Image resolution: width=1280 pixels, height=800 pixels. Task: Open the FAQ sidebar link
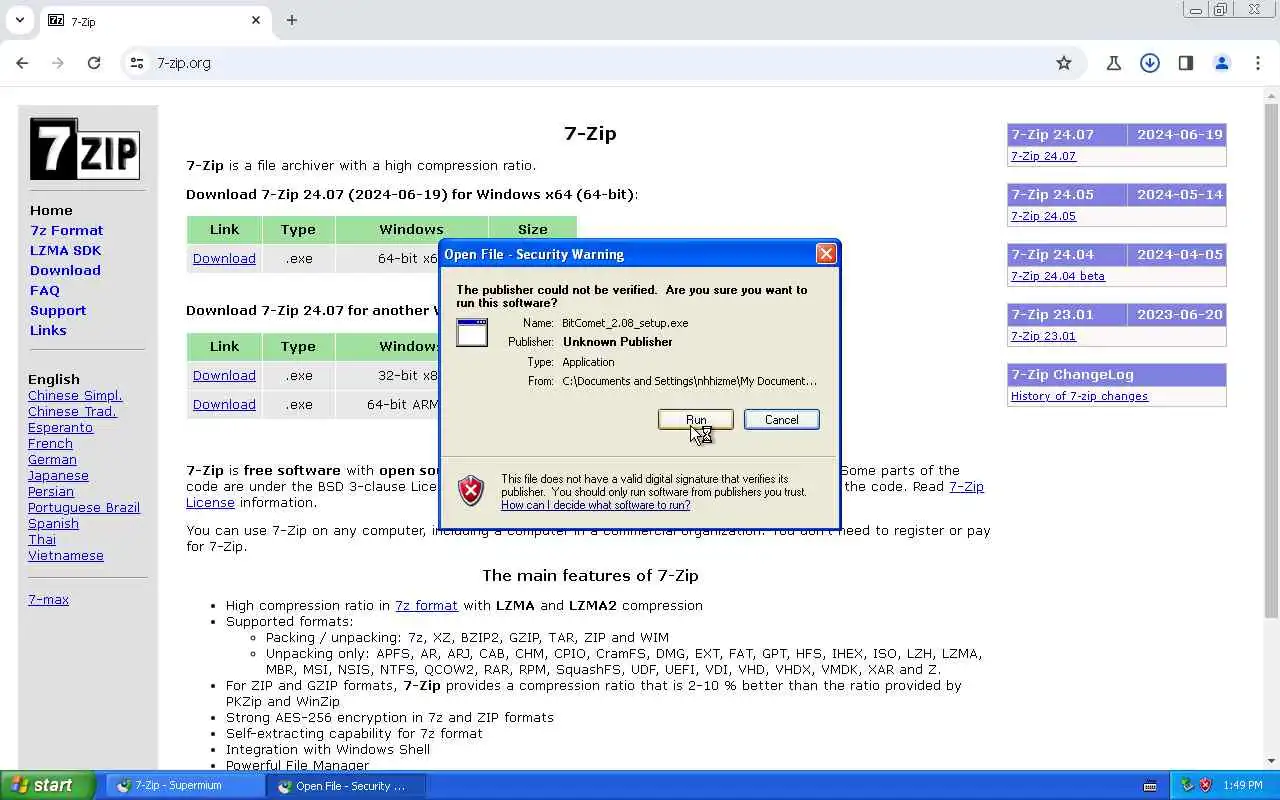(45, 290)
